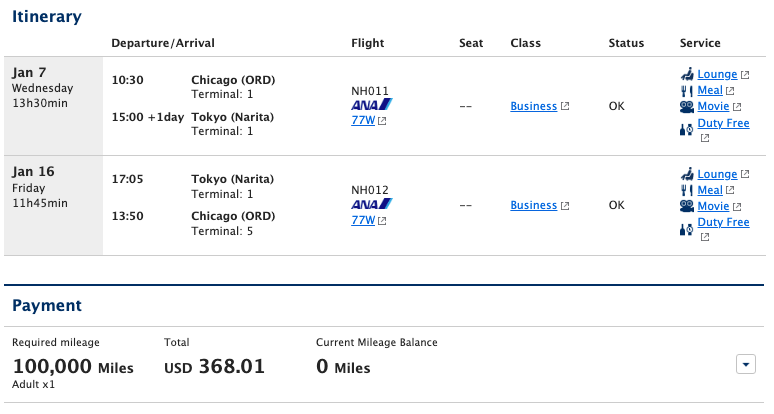Open the Lounge link for the Chicago departure
The image size is (774, 414).
[717, 74]
